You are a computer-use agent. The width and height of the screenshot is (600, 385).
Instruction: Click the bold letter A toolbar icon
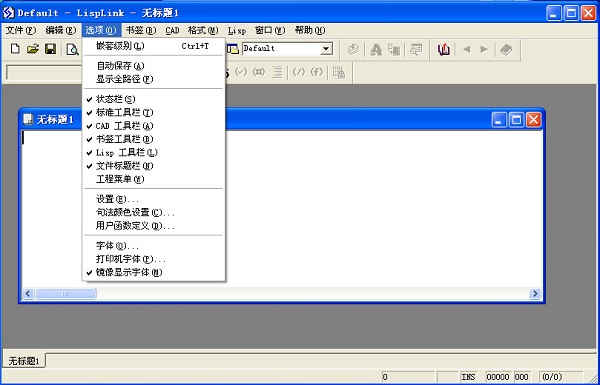click(376, 49)
